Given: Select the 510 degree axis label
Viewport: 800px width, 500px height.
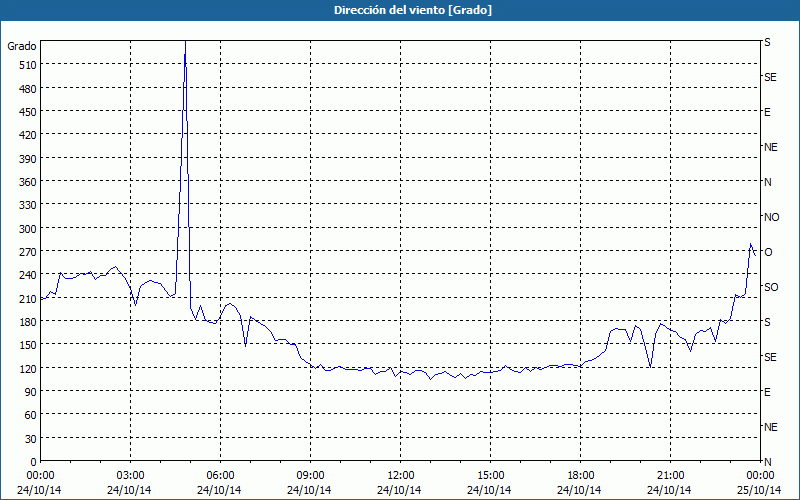Looking at the screenshot, I should (x=29, y=65).
